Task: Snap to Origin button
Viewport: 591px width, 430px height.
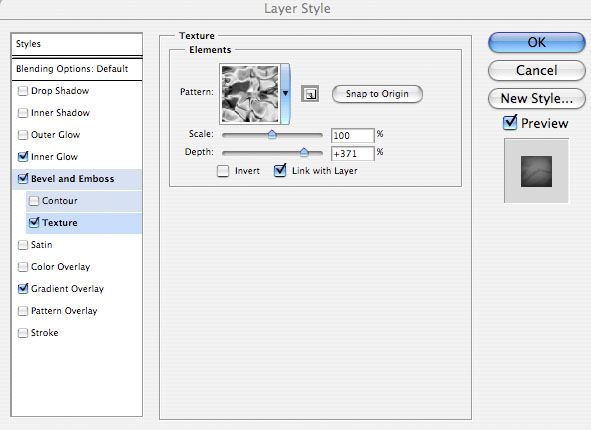Action: 377,94
